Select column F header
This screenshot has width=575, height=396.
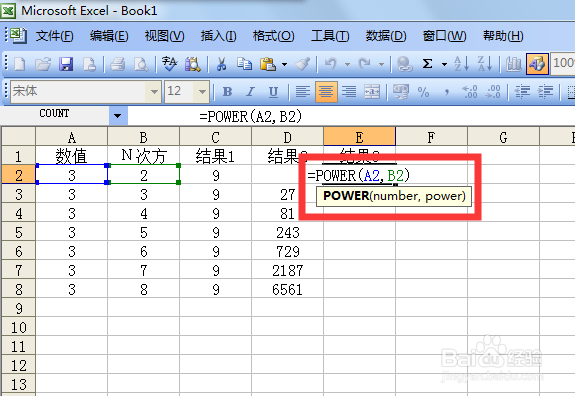point(431,137)
